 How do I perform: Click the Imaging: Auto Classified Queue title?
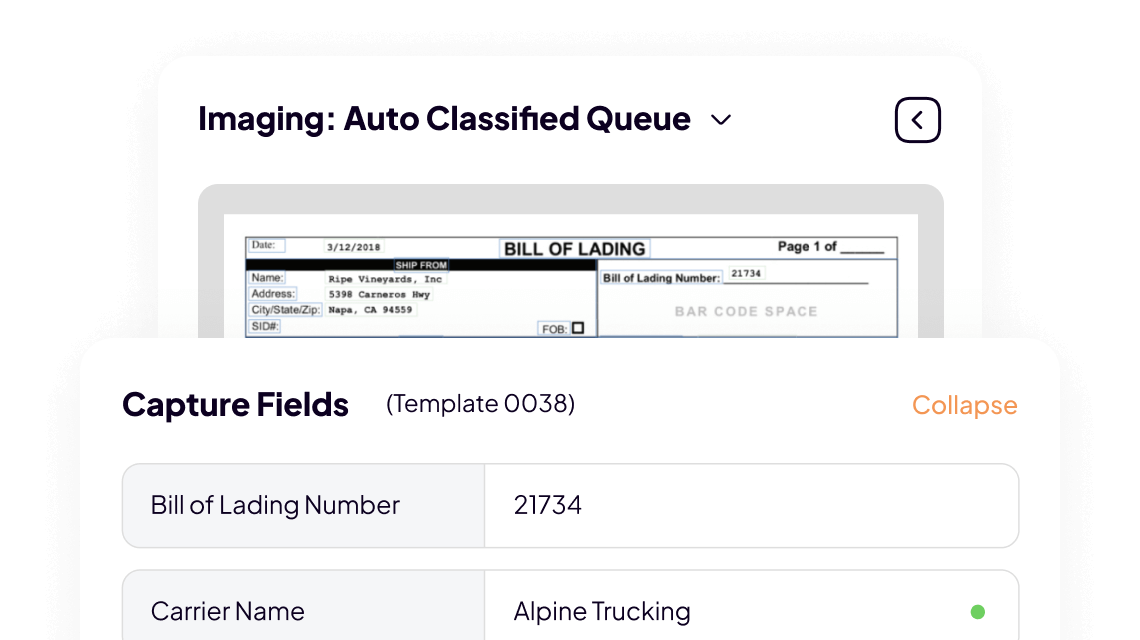(444, 119)
